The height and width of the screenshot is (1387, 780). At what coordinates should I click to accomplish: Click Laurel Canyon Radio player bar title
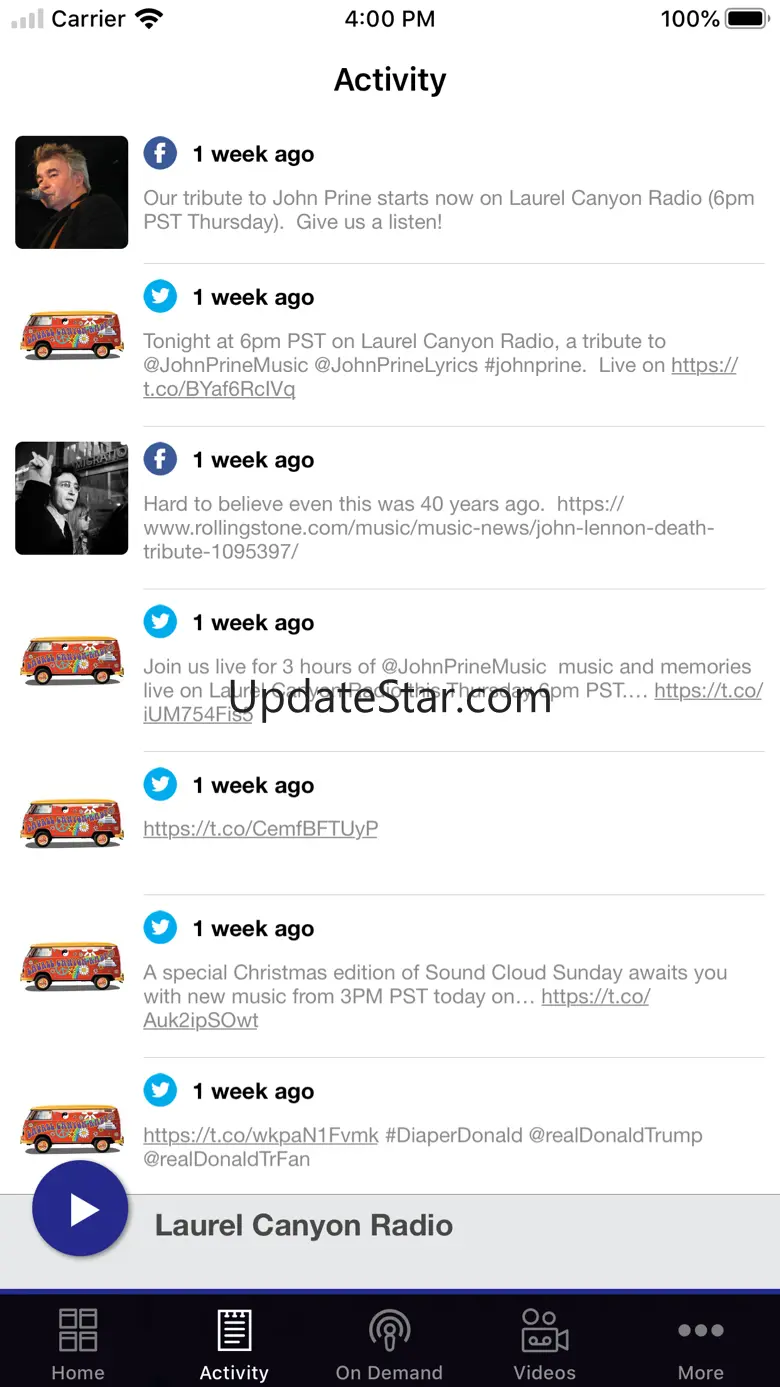coord(304,1225)
